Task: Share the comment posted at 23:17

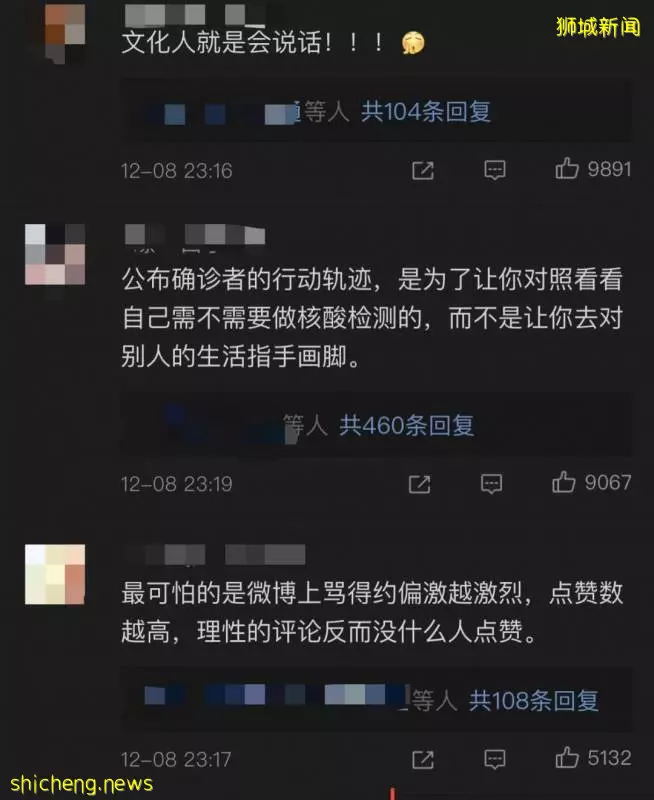Action: pos(423,759)
